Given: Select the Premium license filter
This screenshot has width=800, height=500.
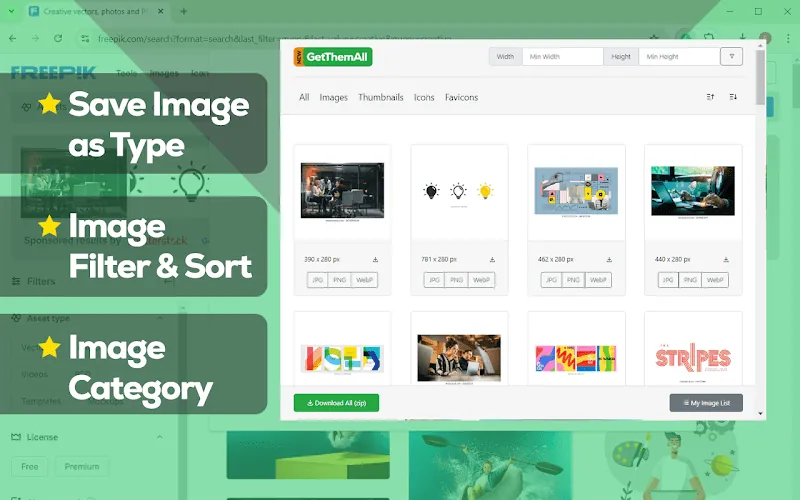Looking at the screenshot, I should [82, 466].
